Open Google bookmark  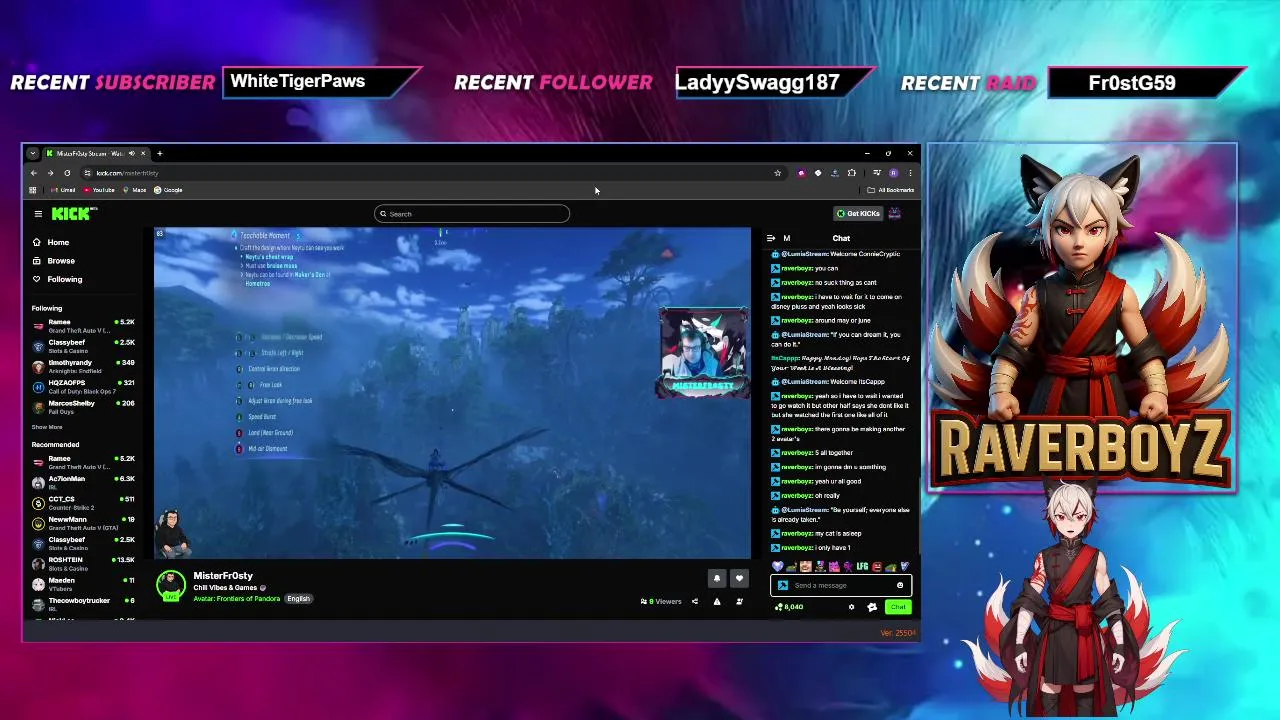[x=168, y=190]
